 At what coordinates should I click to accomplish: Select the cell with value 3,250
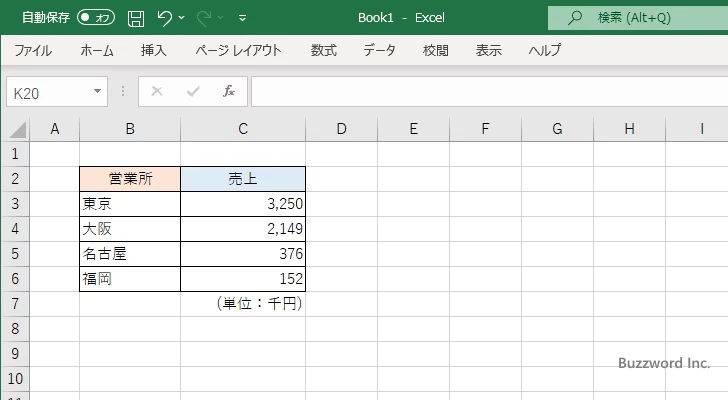coord(243,204)
